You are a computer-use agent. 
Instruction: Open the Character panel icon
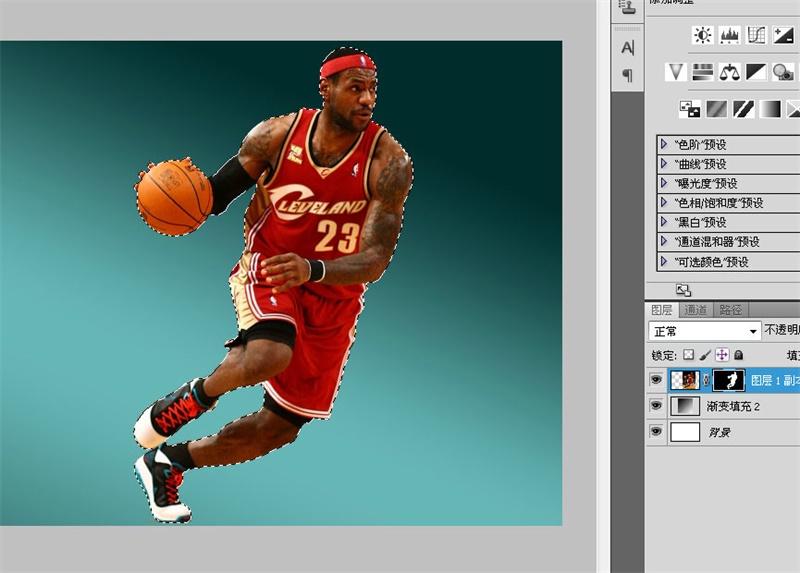click(627, 47)
